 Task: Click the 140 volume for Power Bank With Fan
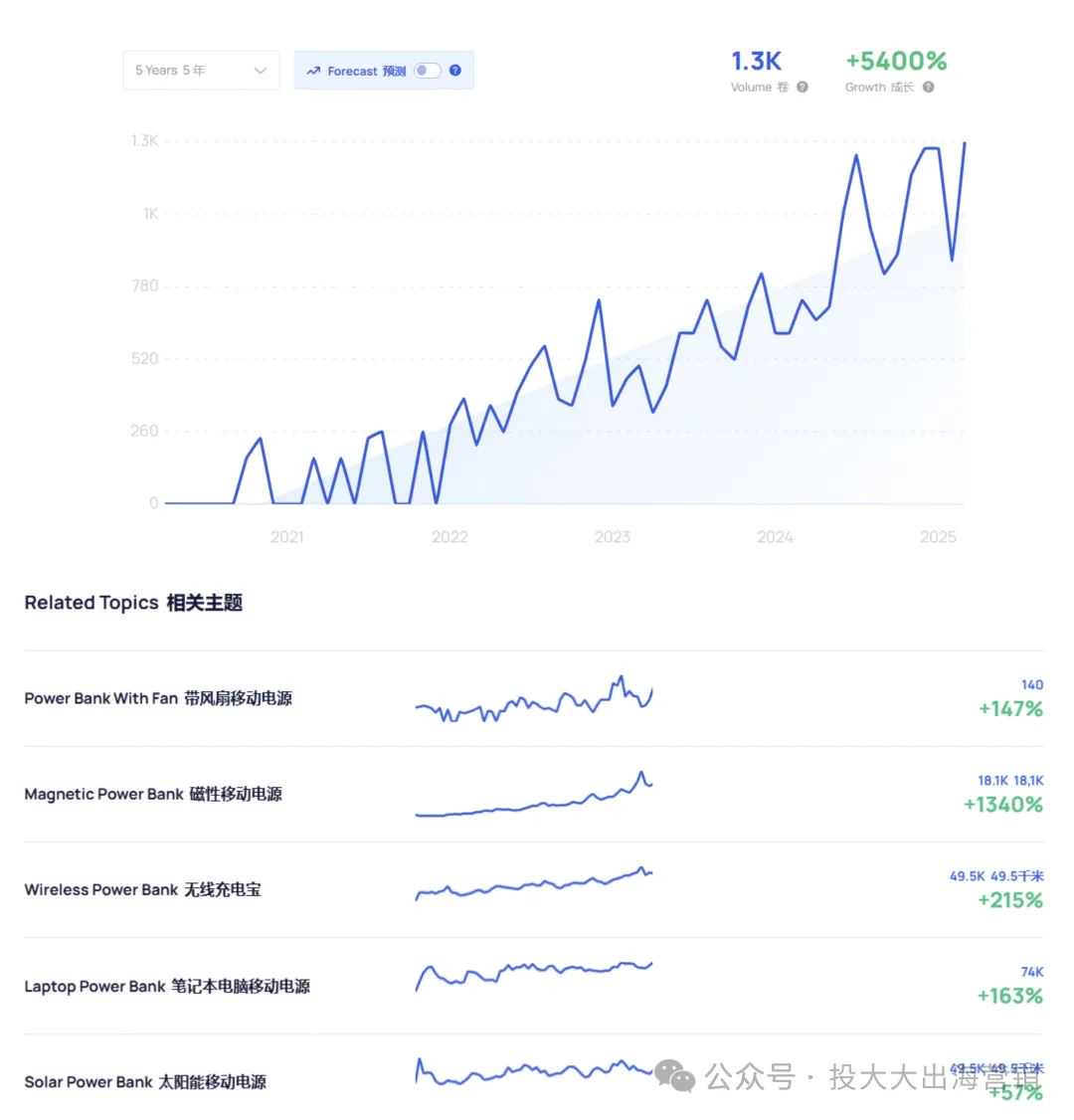pyautogui.click(x=1032, y=684)
